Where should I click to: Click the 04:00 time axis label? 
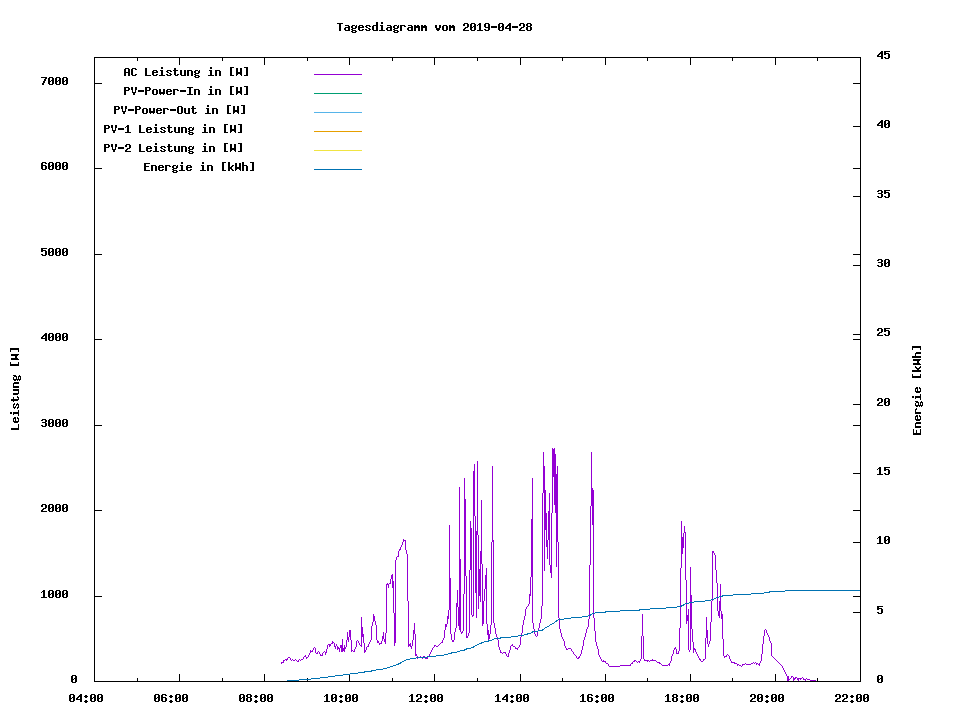click(85, 698)
